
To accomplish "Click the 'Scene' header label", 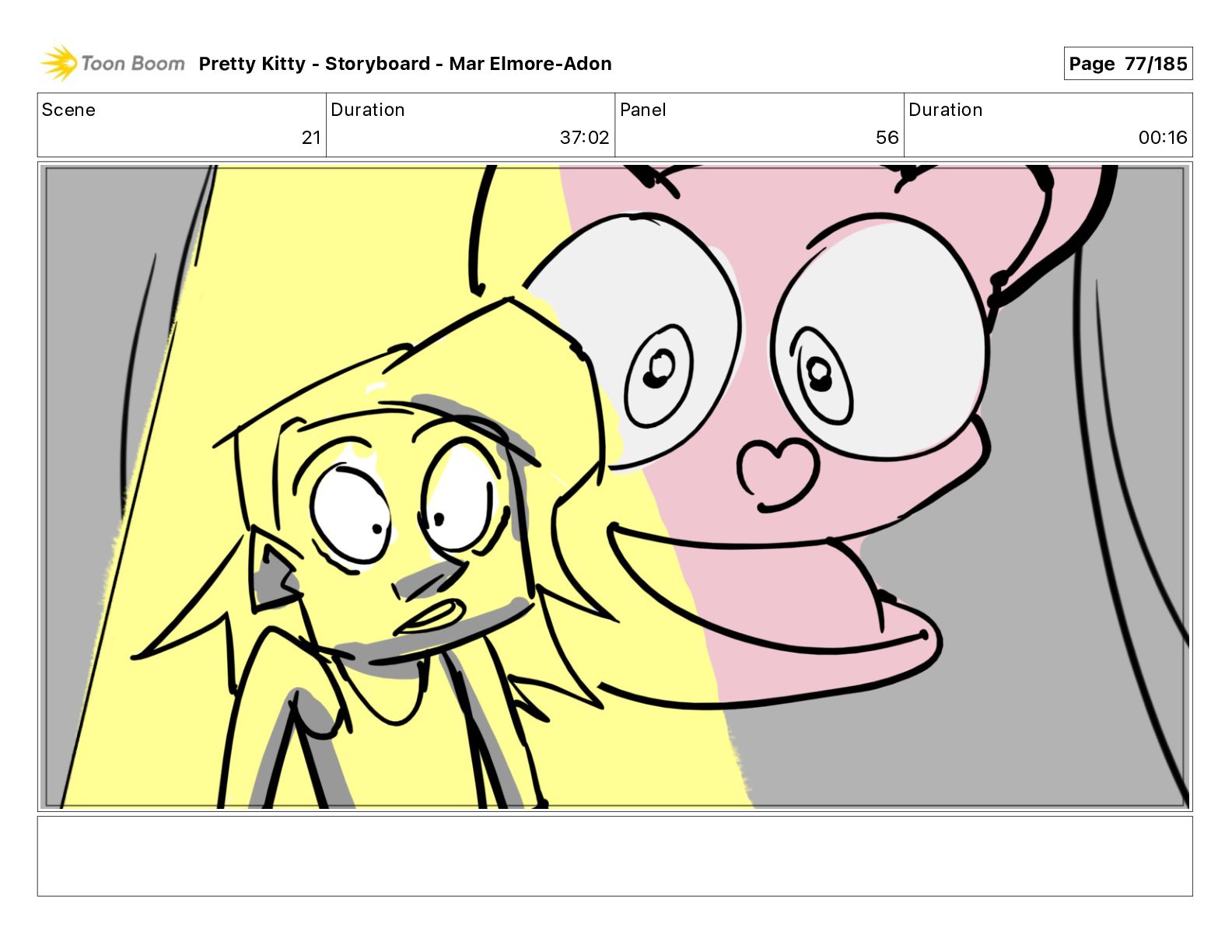I will click(x=68, y=110).
